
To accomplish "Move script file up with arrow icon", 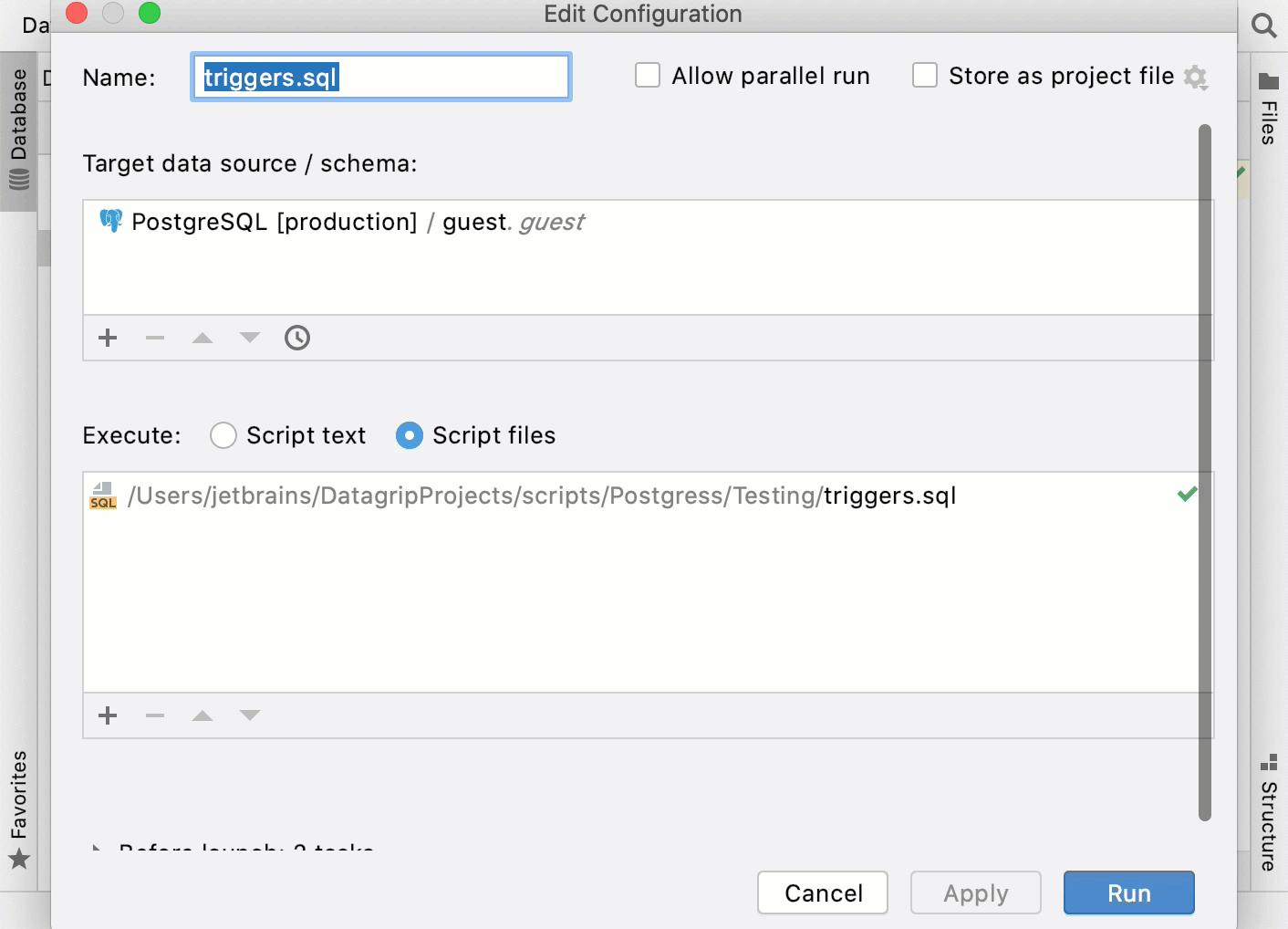I will (202, 715).
